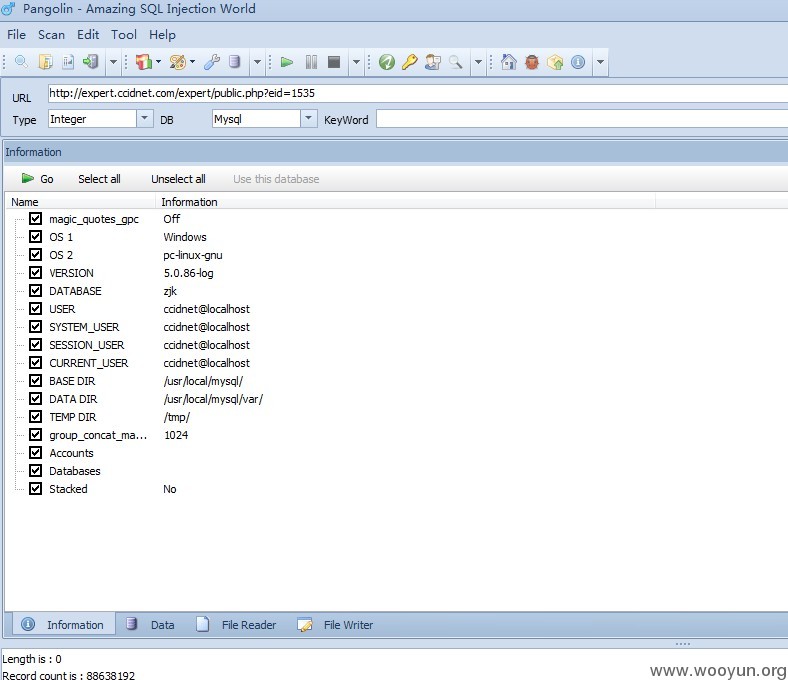Click Use this database button
788x680 pixels.
point(276,179)
